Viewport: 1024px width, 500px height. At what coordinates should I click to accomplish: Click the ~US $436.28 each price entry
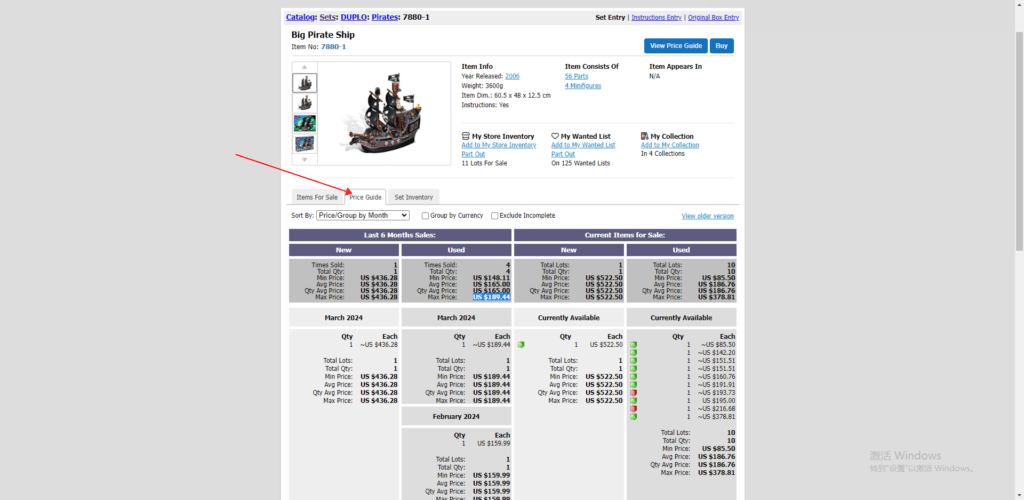coord(378,345)
